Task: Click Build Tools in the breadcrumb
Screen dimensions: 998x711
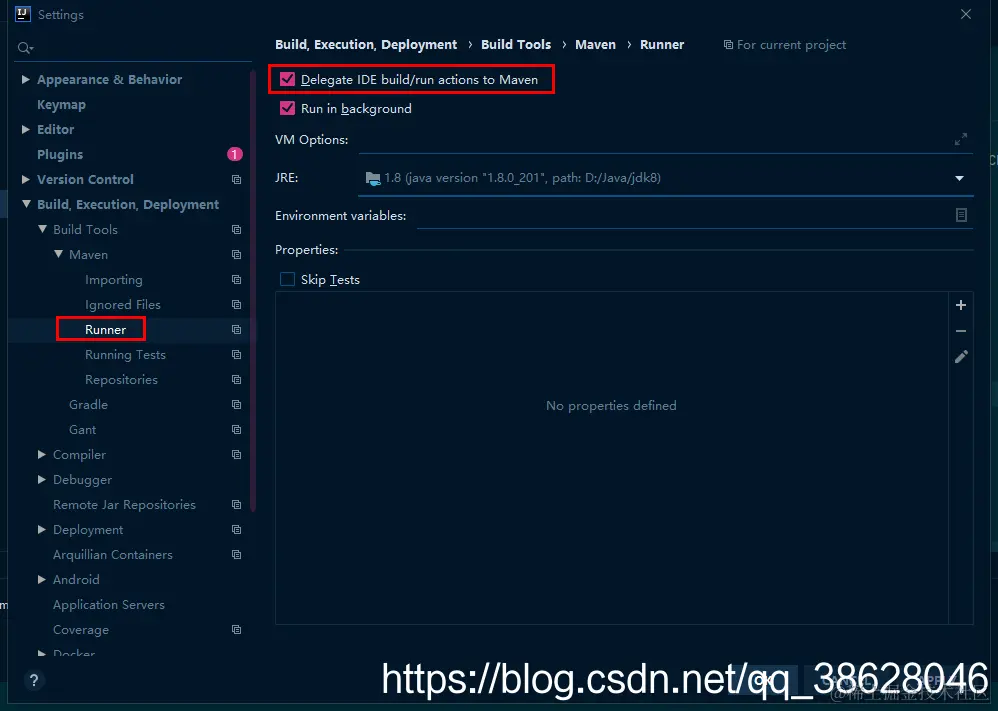Action: pyautogui.click(x=516, y=45)
